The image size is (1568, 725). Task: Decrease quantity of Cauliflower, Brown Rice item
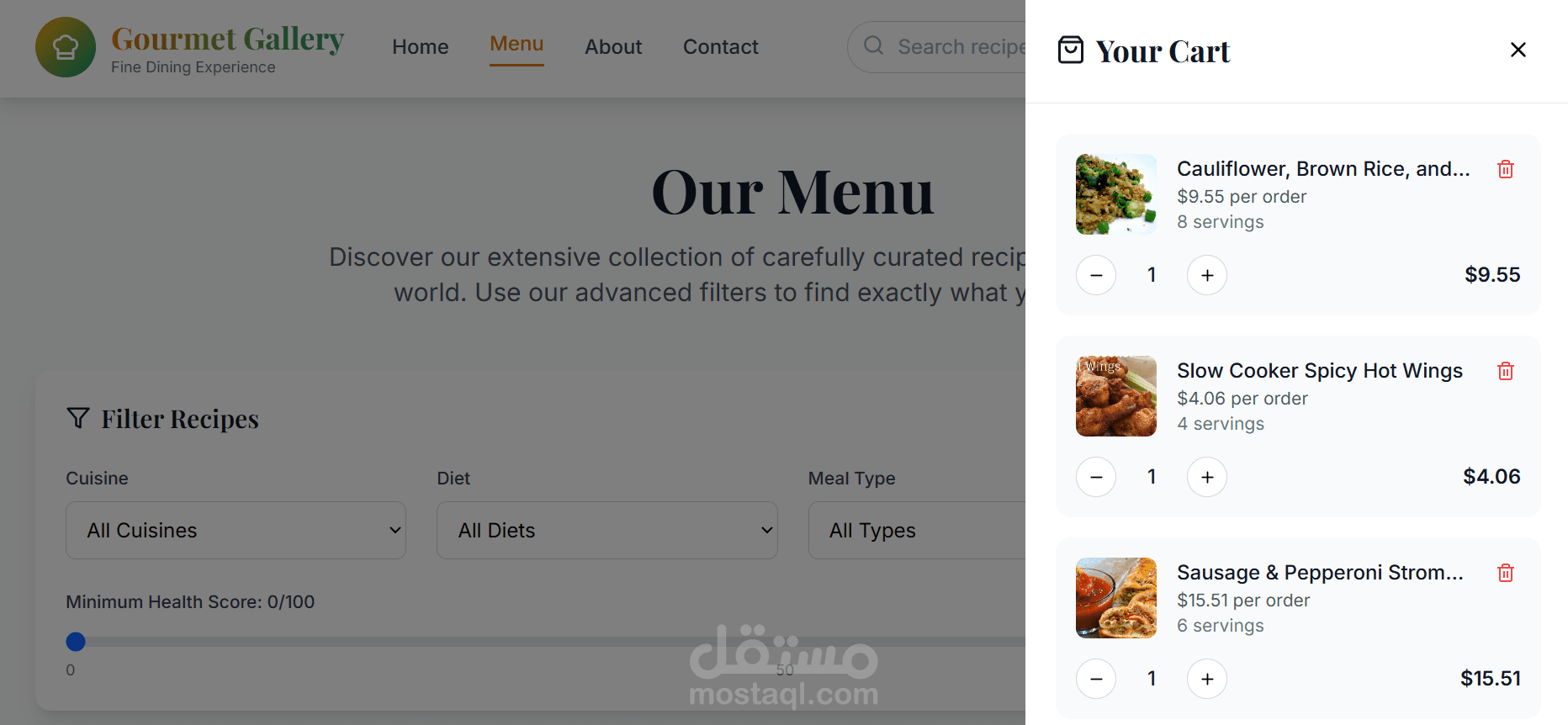1096,275
